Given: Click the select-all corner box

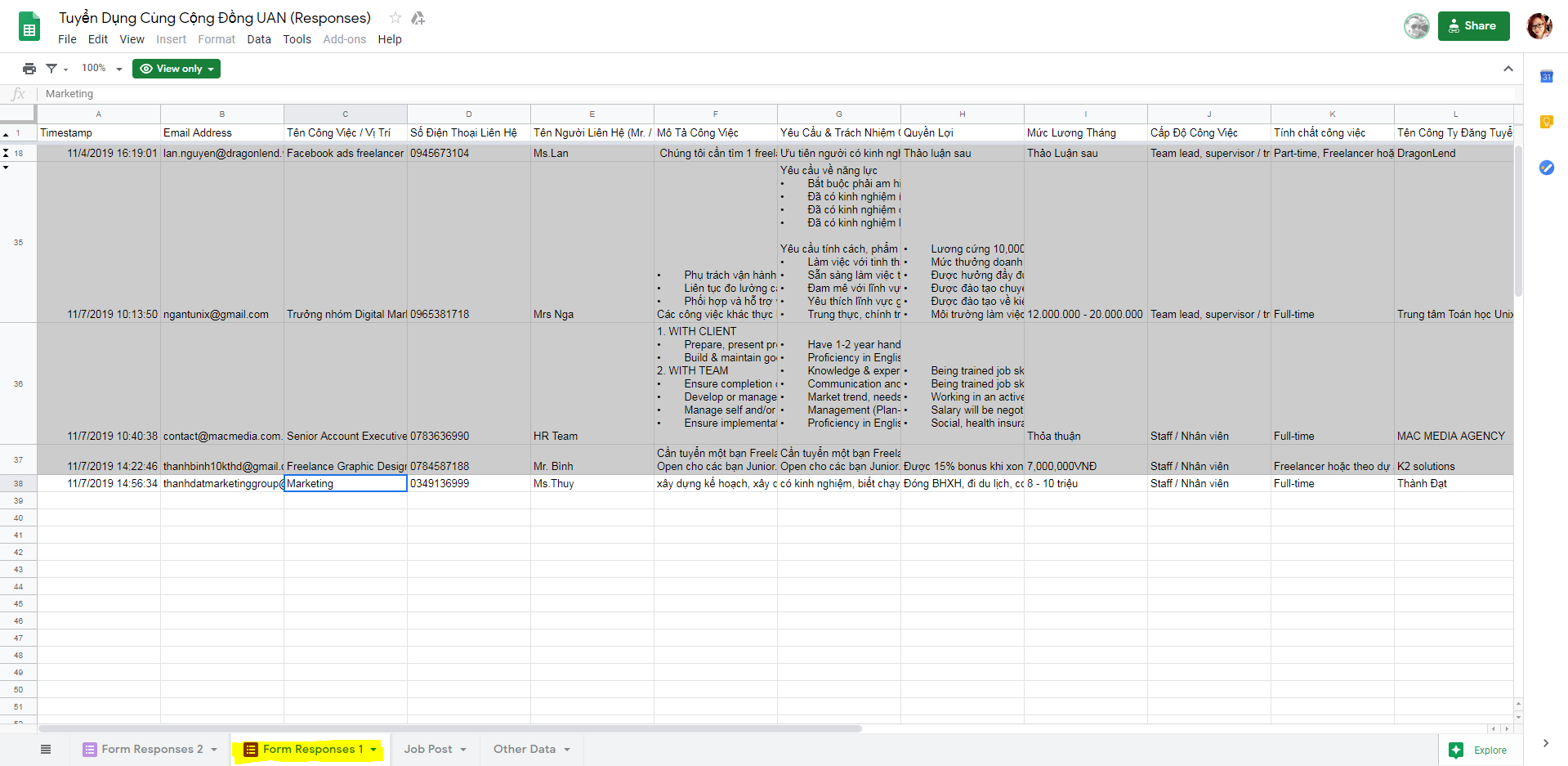Looking at the screenshot, I should pyautogui.click(x=18, y=114).
